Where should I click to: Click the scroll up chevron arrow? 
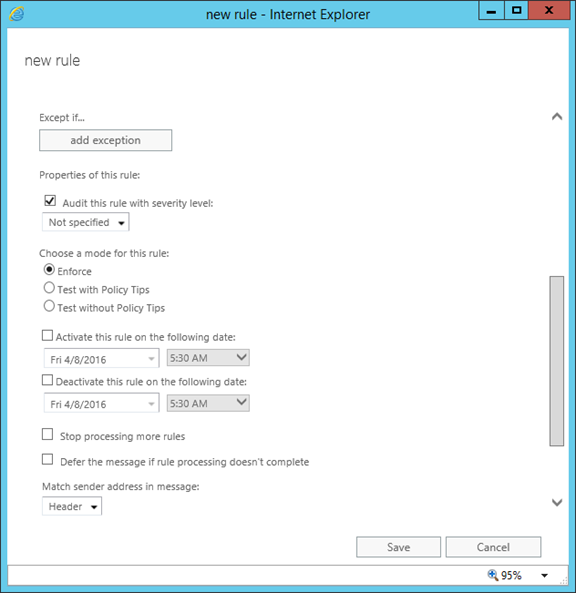557,116
